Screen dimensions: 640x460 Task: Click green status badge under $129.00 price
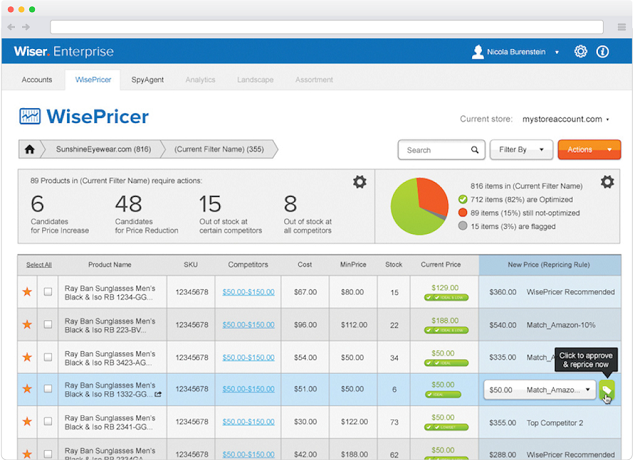[x=446, y=298]
